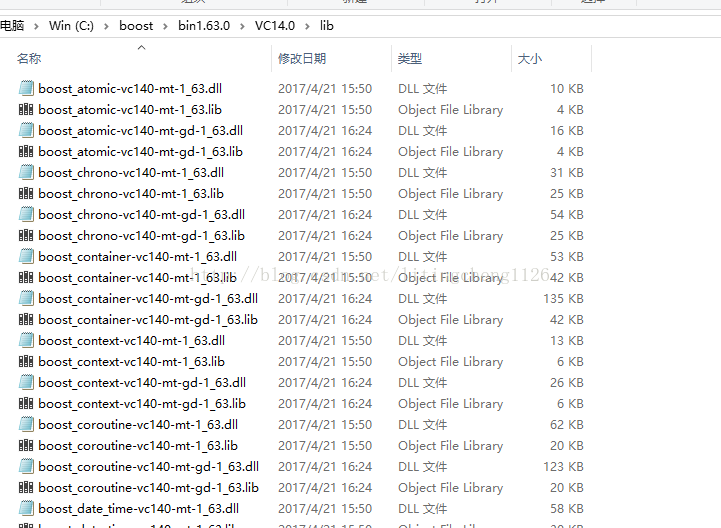Expand breadcrumb chevron after VC14.0
The width and height of the screenshot is (721, 528).
pyautogui.click(x=307, y=26)
